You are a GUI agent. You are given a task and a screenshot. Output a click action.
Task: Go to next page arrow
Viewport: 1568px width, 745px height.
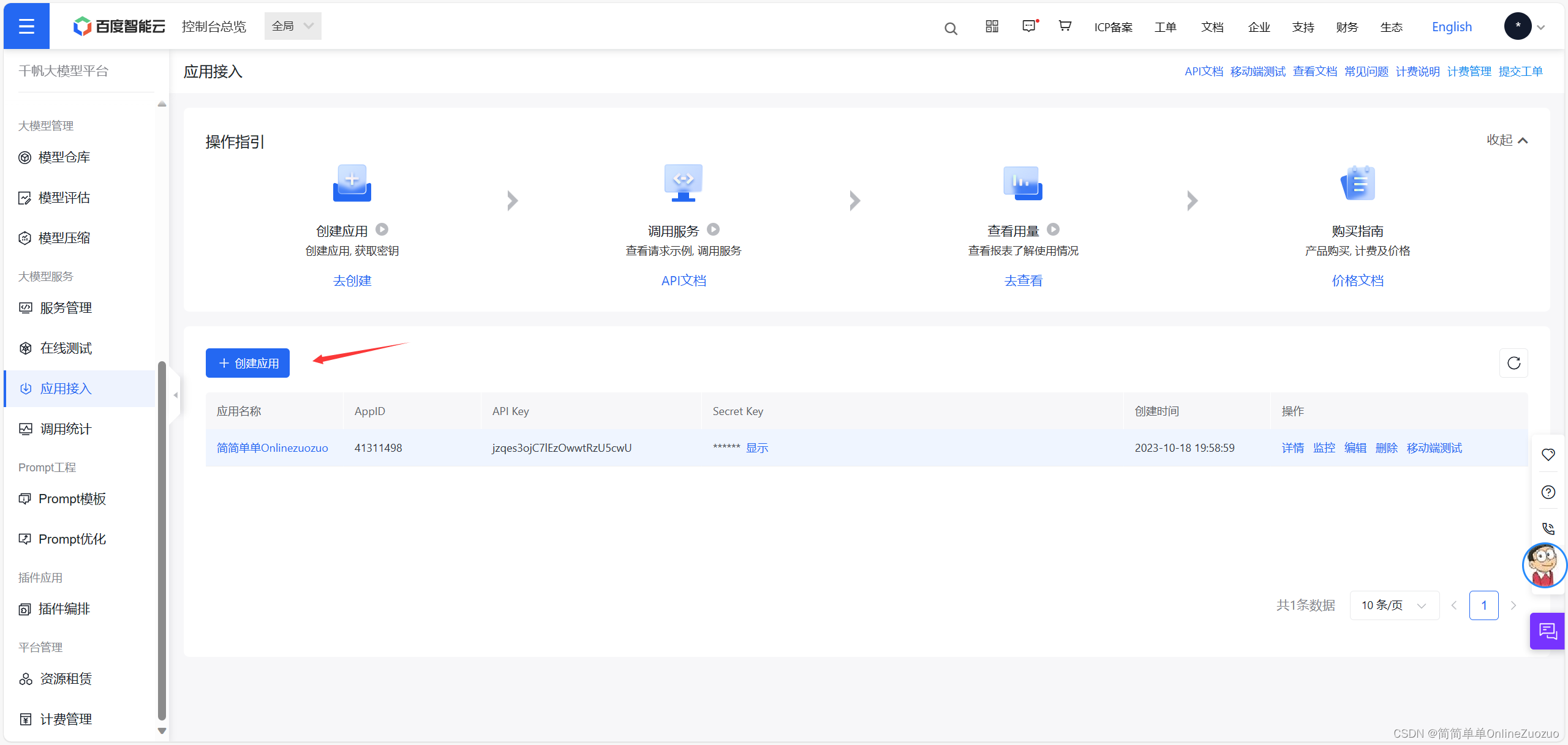pyautogui.click(x=1513, y=605)
